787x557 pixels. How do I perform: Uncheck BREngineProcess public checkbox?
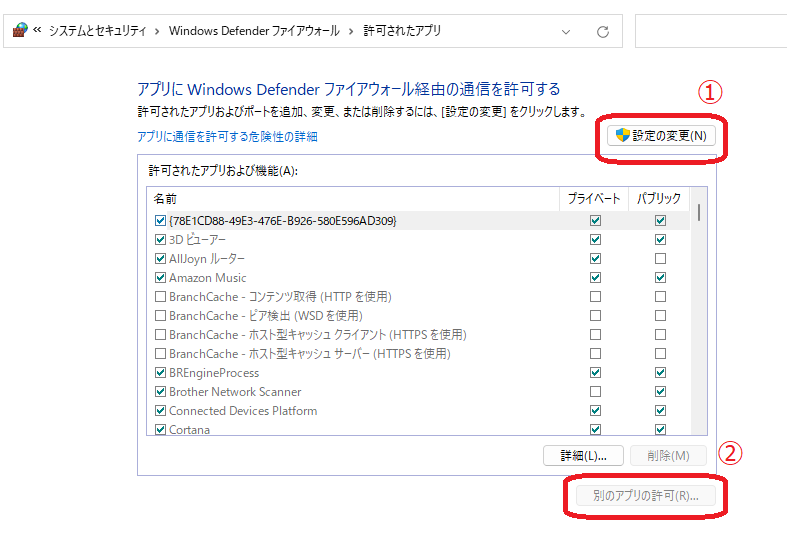click(661, 373)
